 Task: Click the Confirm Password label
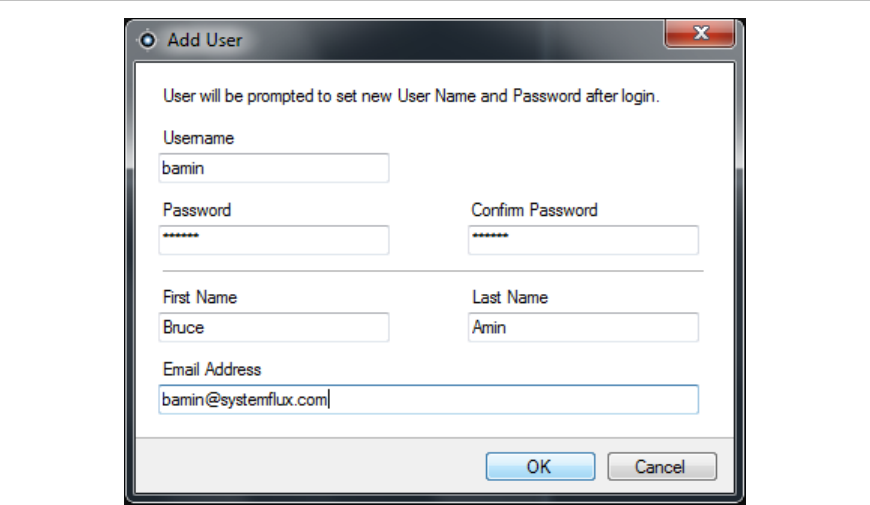534,210
